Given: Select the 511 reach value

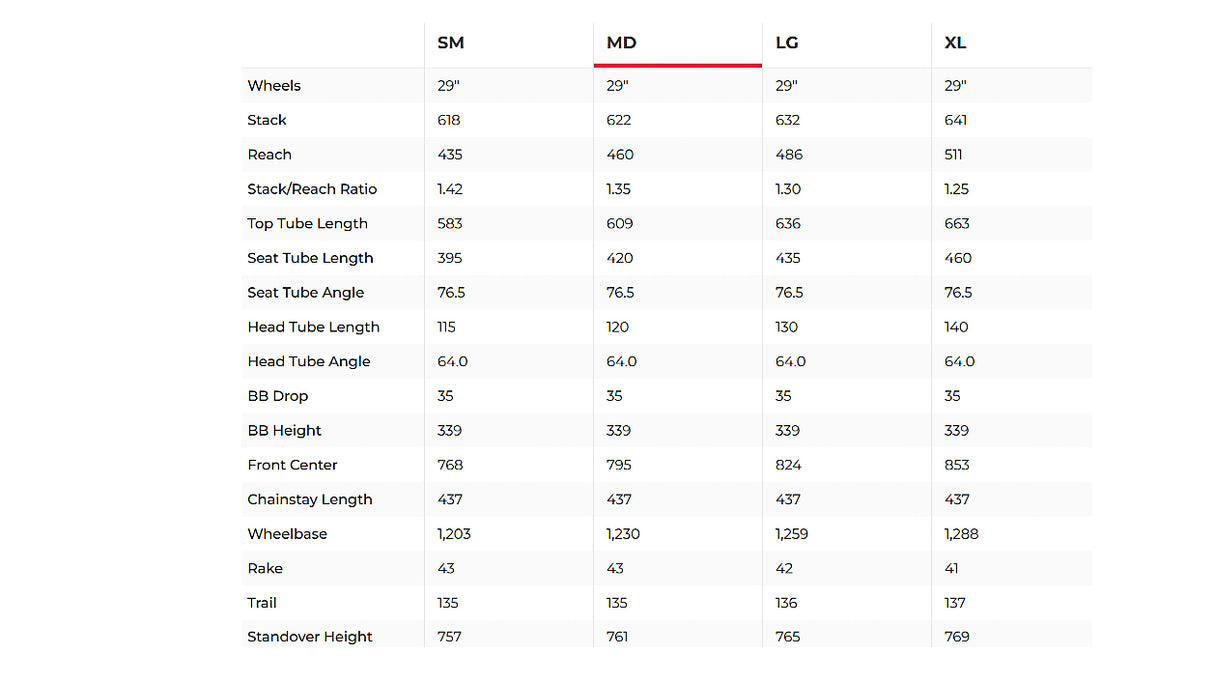Looking at the screenshot, I should click(955, 155).
